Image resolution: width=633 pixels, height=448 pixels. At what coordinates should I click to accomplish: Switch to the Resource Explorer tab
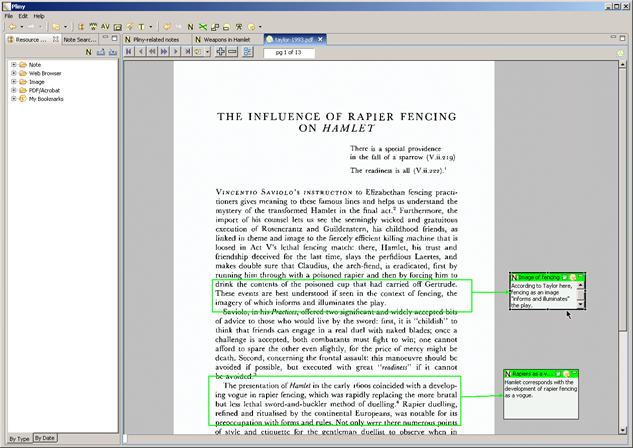[x=33, y=40]
